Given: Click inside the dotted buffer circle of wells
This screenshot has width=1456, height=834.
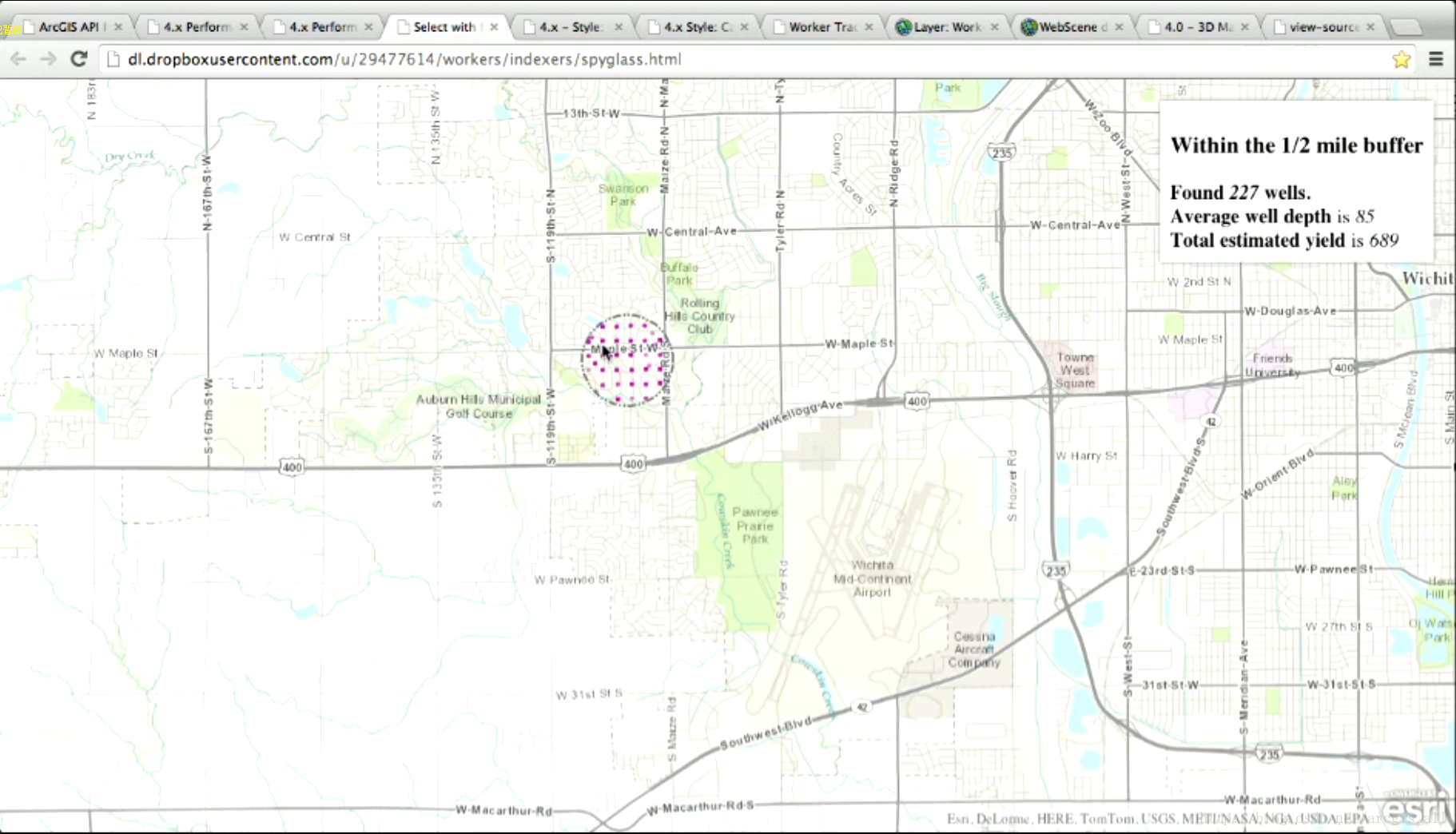Looking at the screenshot, I should pos(627,360).
